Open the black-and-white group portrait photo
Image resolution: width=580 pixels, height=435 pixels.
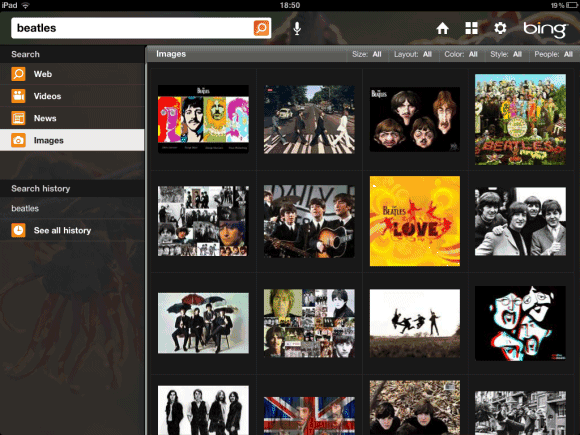pyautogui.click(x=520, y=221)
